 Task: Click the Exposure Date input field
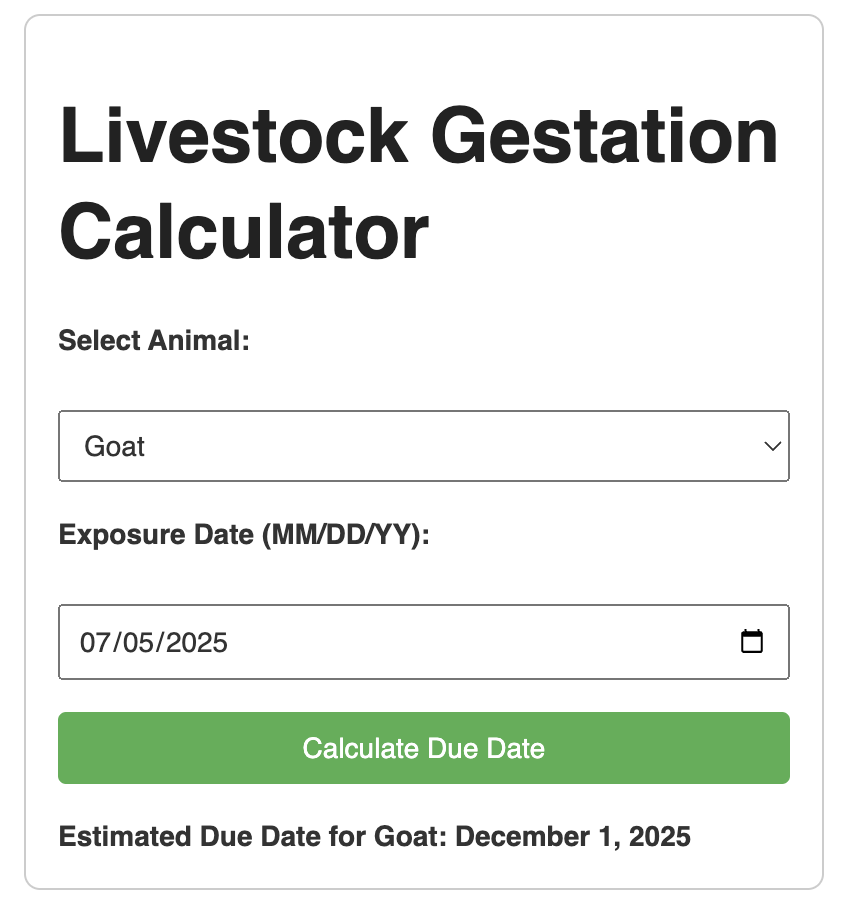pos(424,642)
